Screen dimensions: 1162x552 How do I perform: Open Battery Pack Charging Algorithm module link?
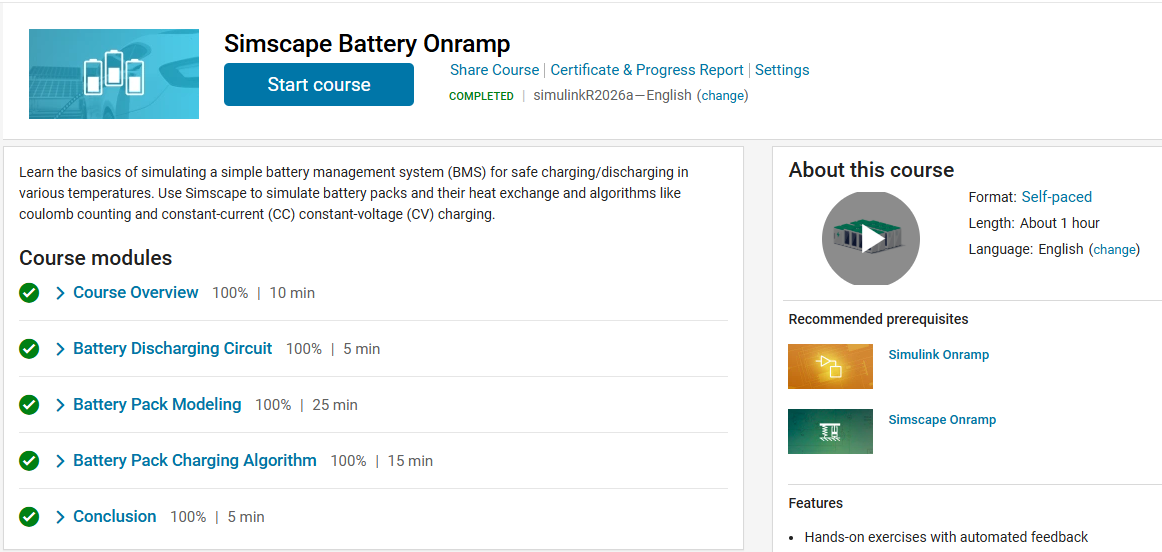tap(195, 461)
